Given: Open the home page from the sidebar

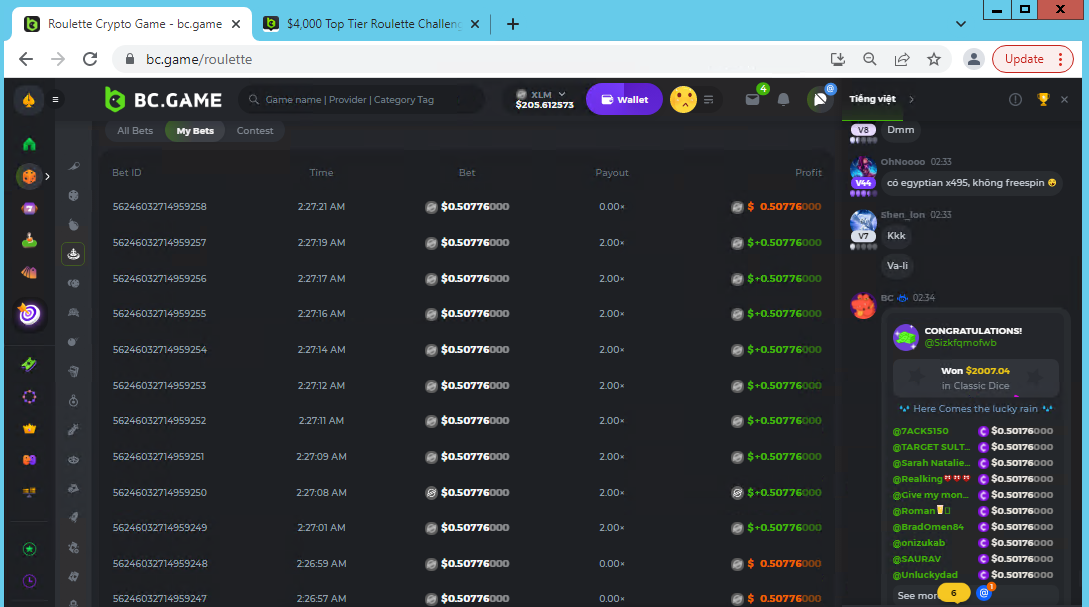Looking at the screenshot, I should coord(29,144).
